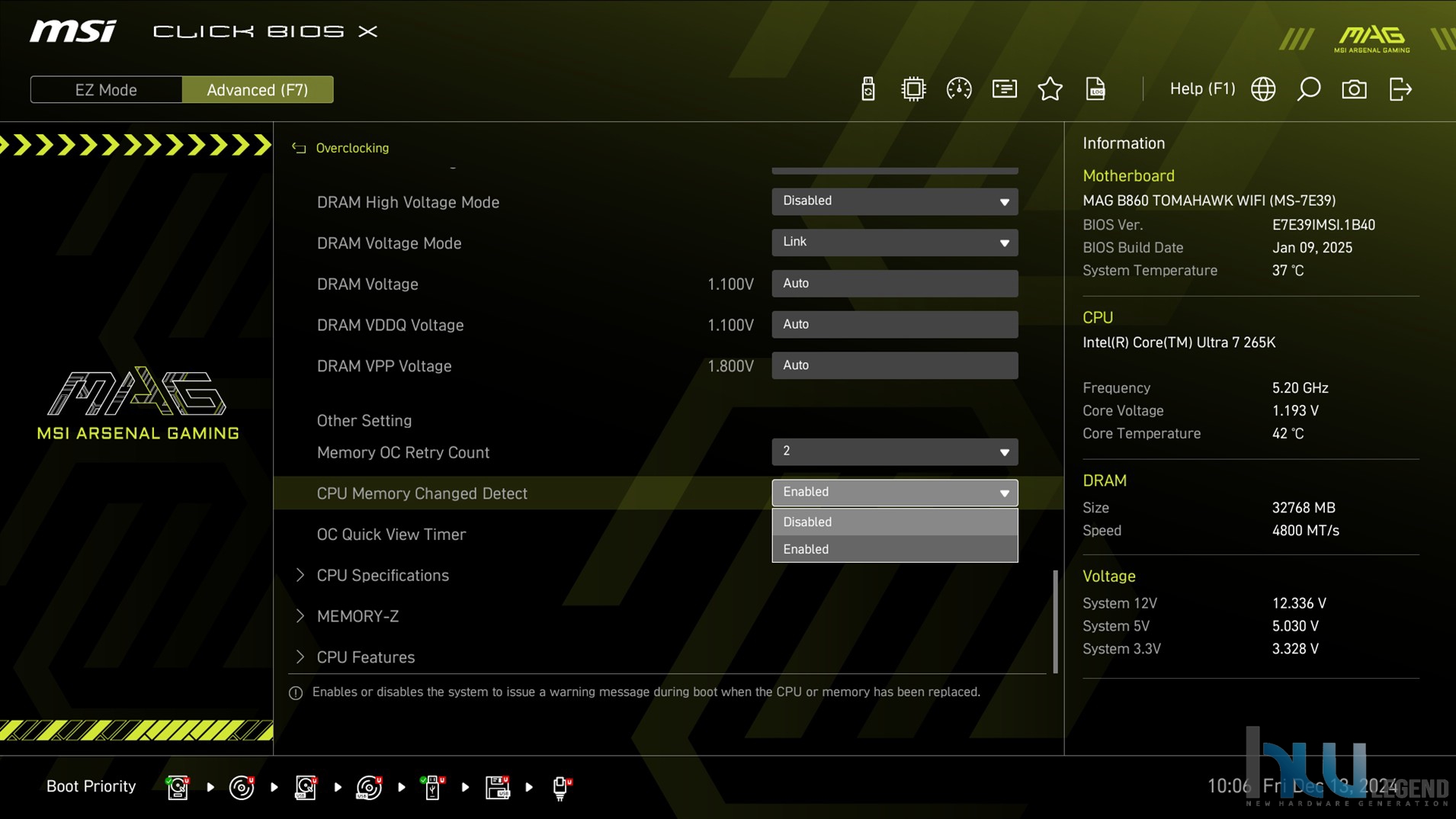The height and width of the screenshot is (819, 1456).
Task: Select the USB key boot device icon
Action: [433, 787]
